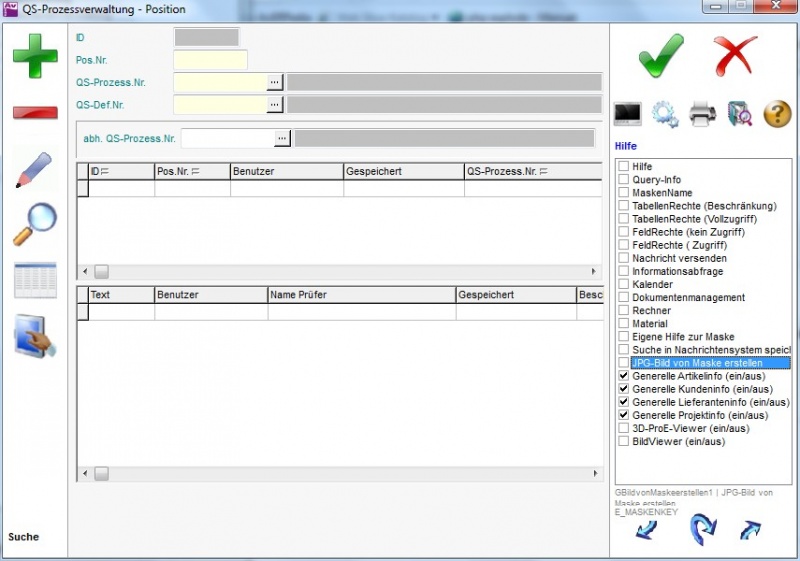Click the printer icon
The height and width of the screenshot is (561, 800).
point(702,114)
